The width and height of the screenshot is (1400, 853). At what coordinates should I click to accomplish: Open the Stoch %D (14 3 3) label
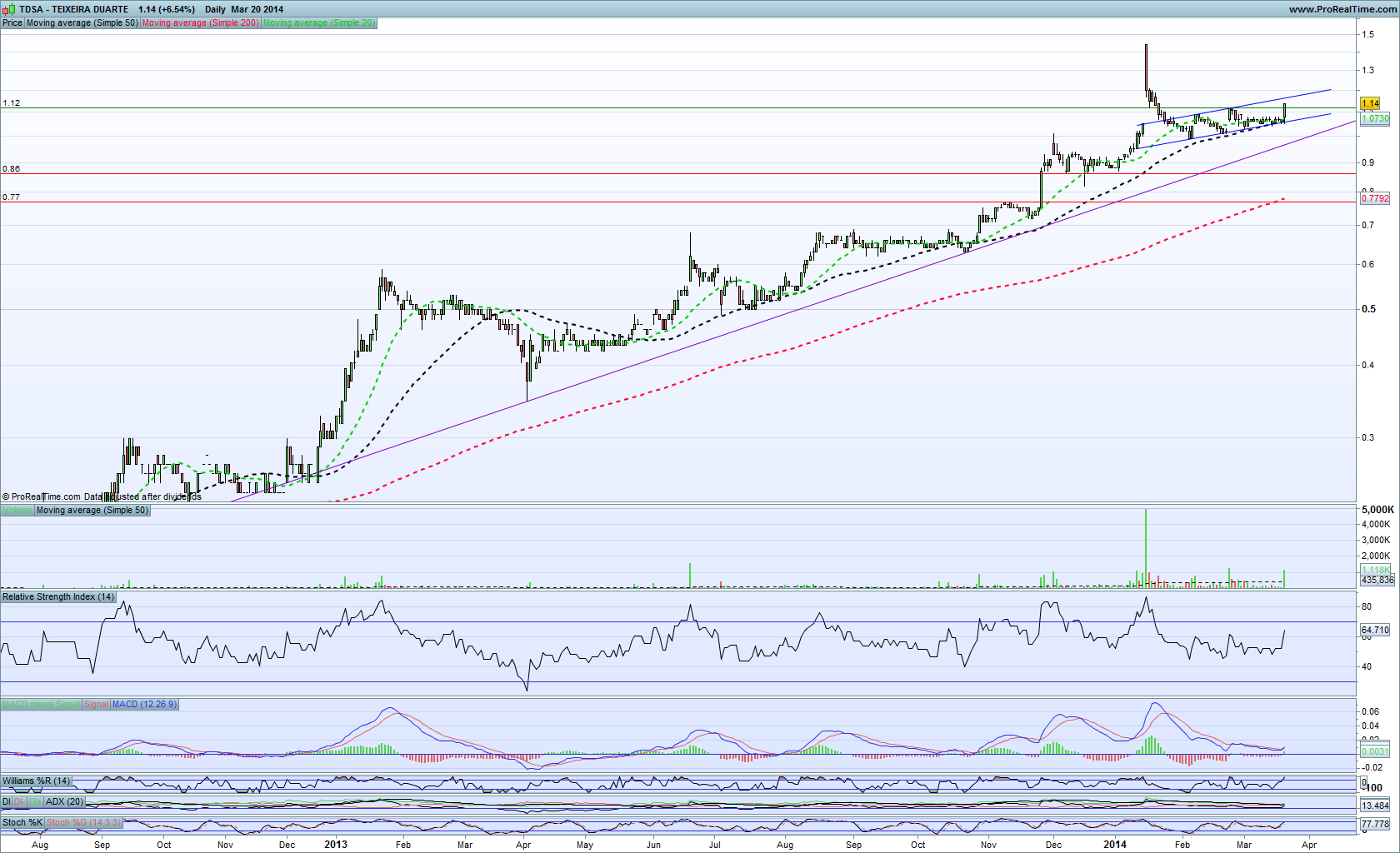(83, 823)
